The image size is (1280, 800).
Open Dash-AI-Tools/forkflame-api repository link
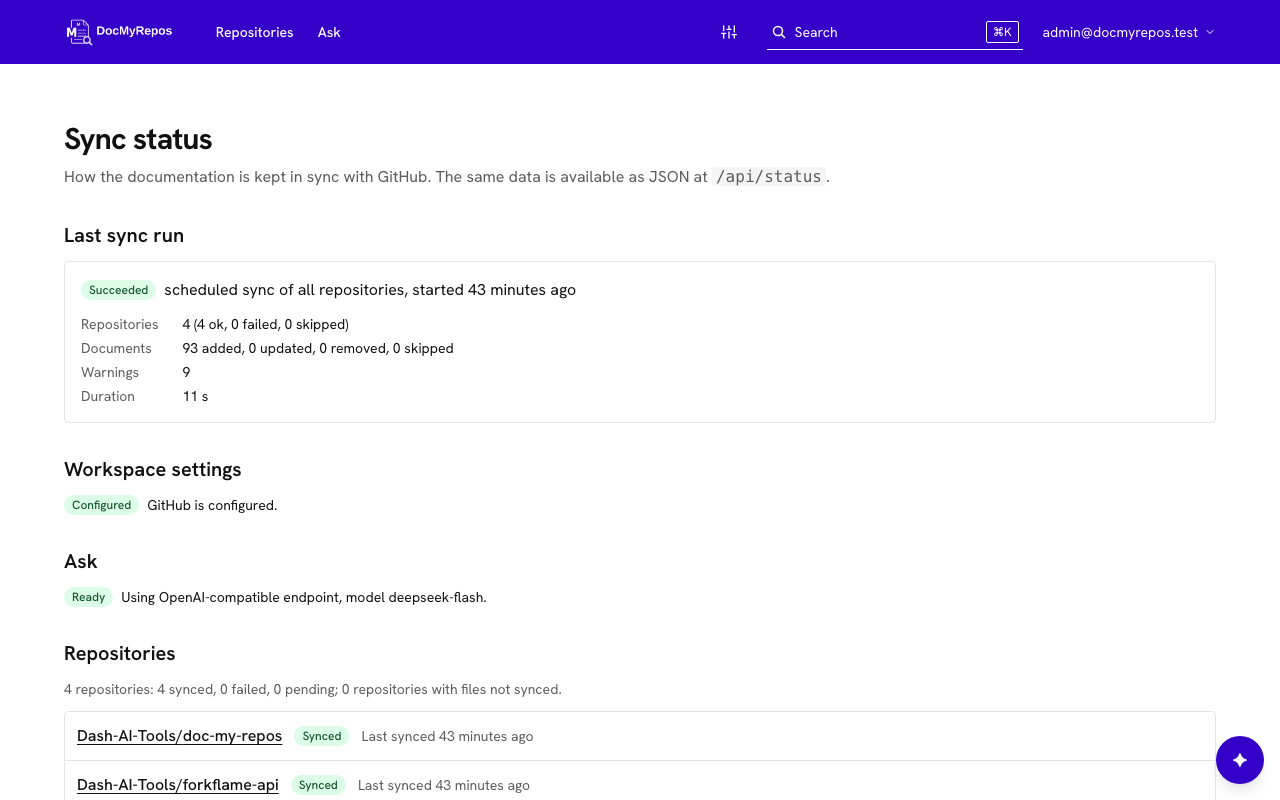point(178,785)
